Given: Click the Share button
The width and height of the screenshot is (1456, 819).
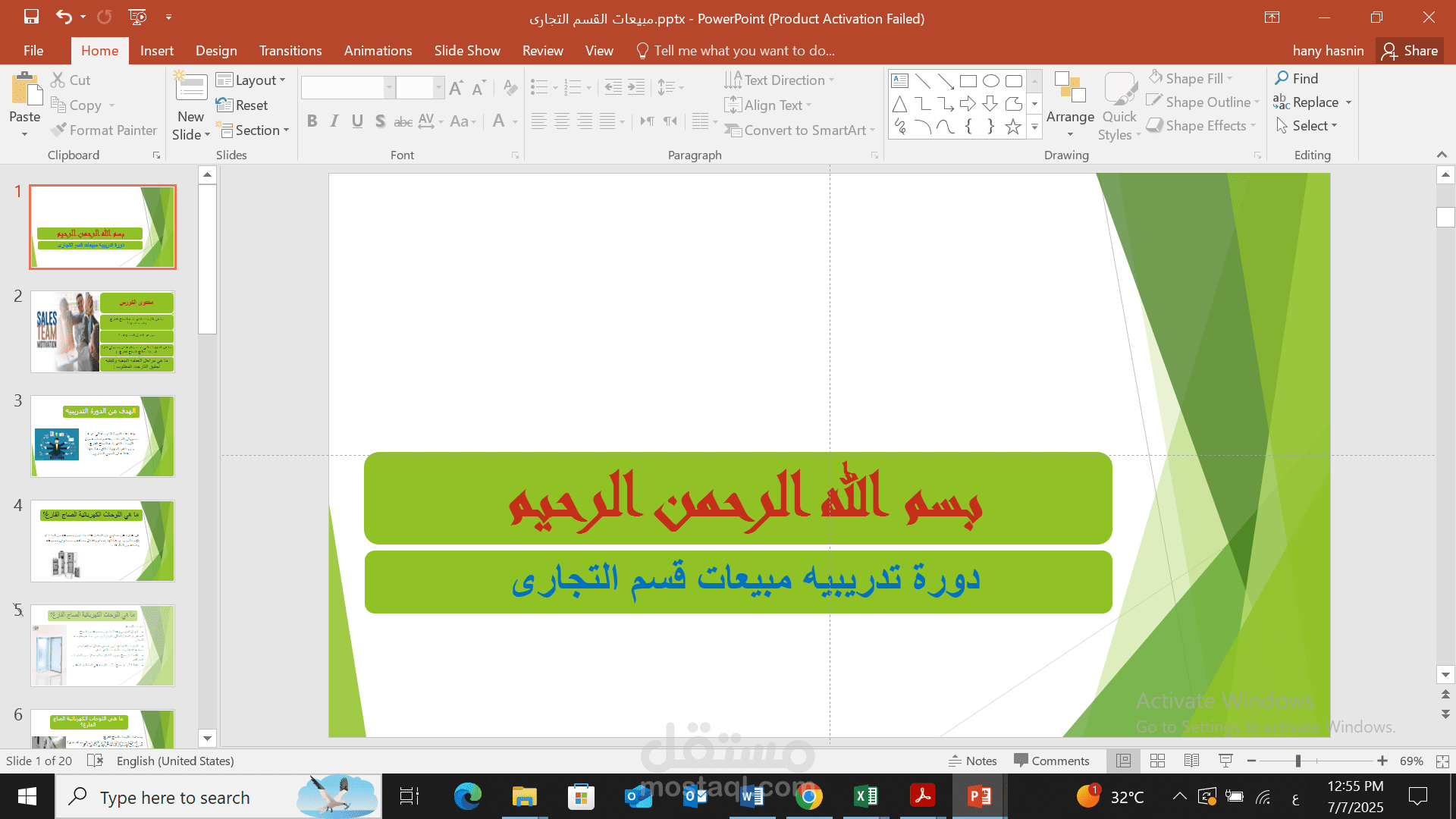Looking at the screenshot, I should [x=1410, y=51].
